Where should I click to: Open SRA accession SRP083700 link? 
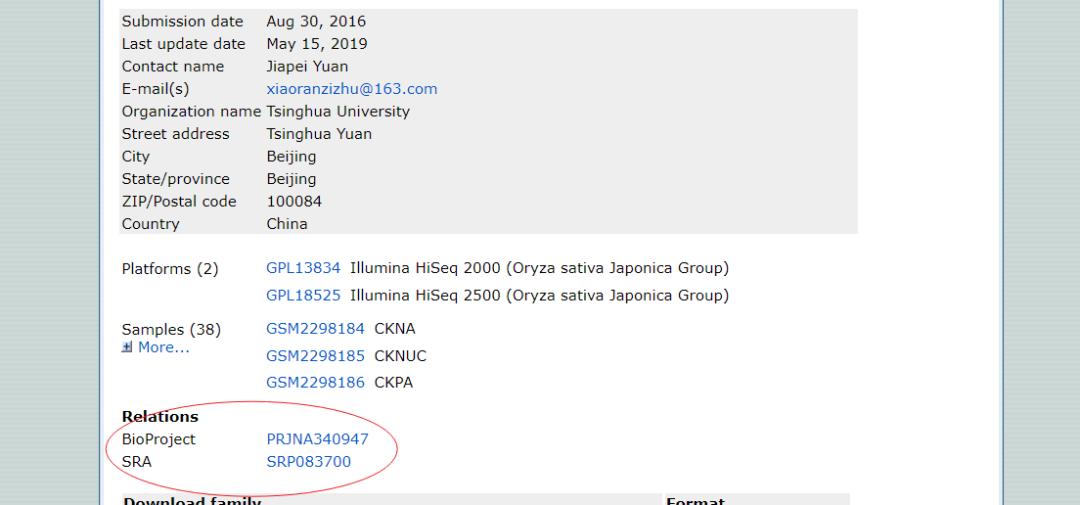[x=308, y=461]
